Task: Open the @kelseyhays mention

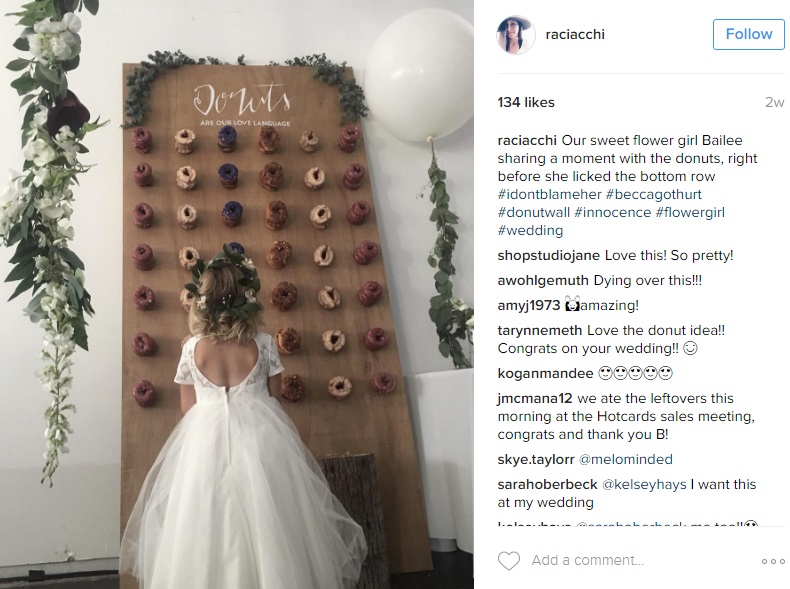Action: [644, 485]
